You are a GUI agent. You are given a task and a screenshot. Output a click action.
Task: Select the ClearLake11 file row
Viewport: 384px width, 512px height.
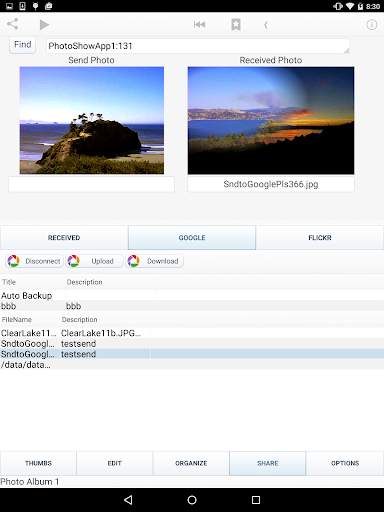192,333
